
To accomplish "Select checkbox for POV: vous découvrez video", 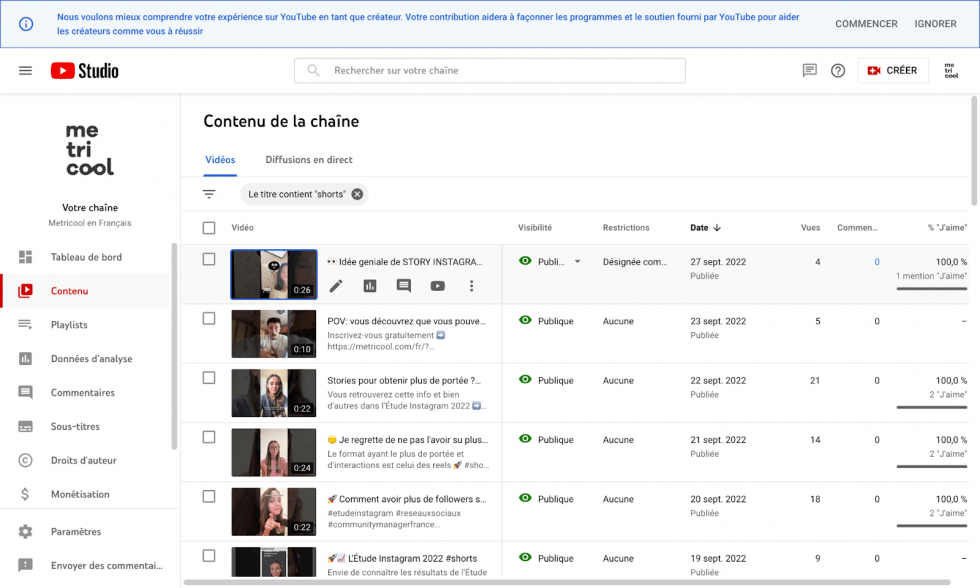I will (209, 319).
